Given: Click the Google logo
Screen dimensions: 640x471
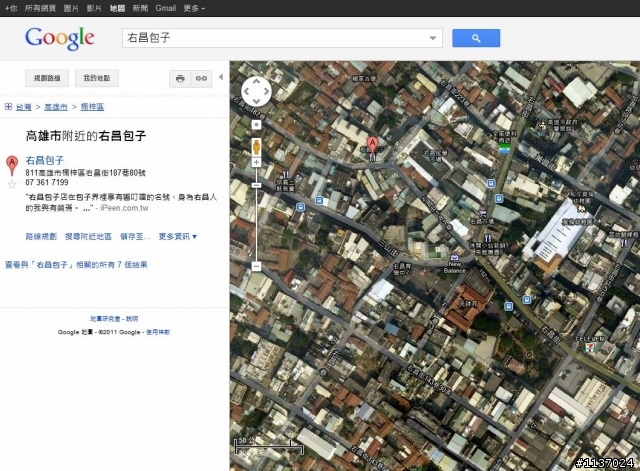Looking at the screenshot, I should coord(60,38).
